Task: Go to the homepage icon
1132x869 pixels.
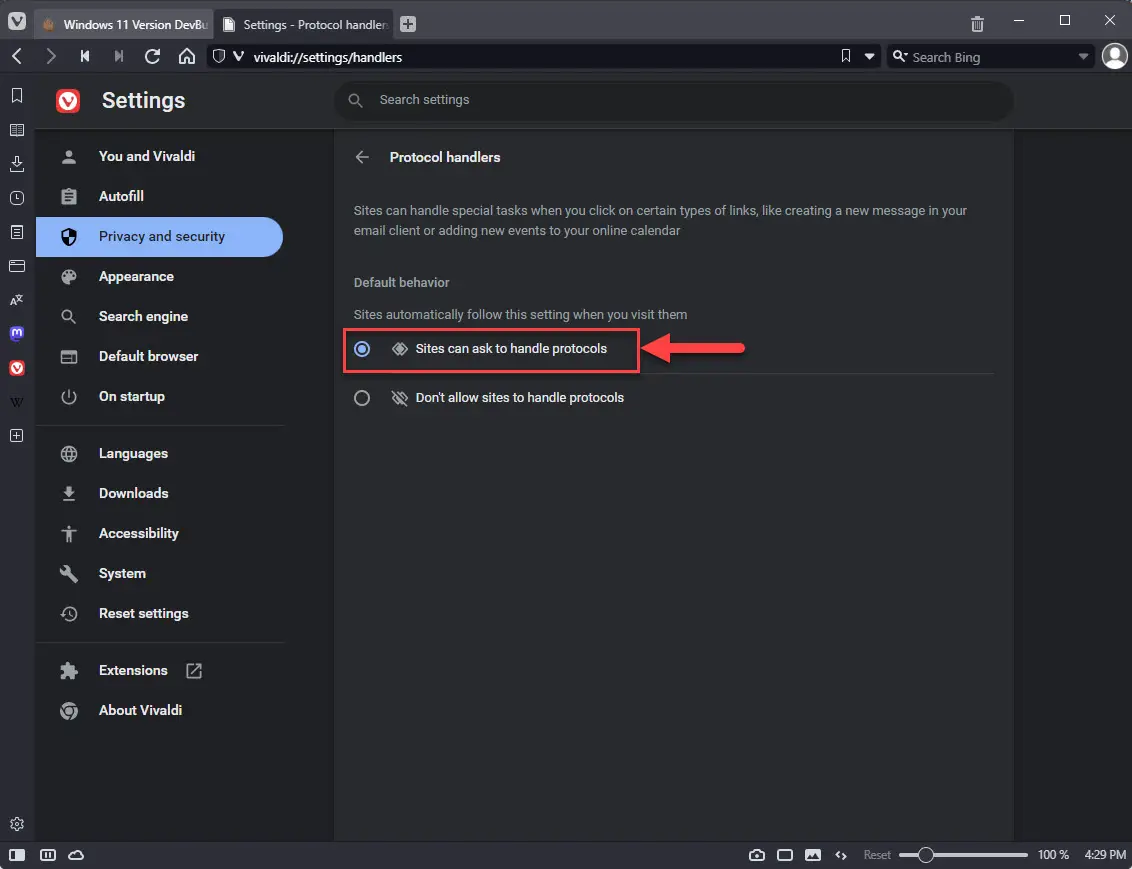Action: pyautogui.click(x=187, y=56)
